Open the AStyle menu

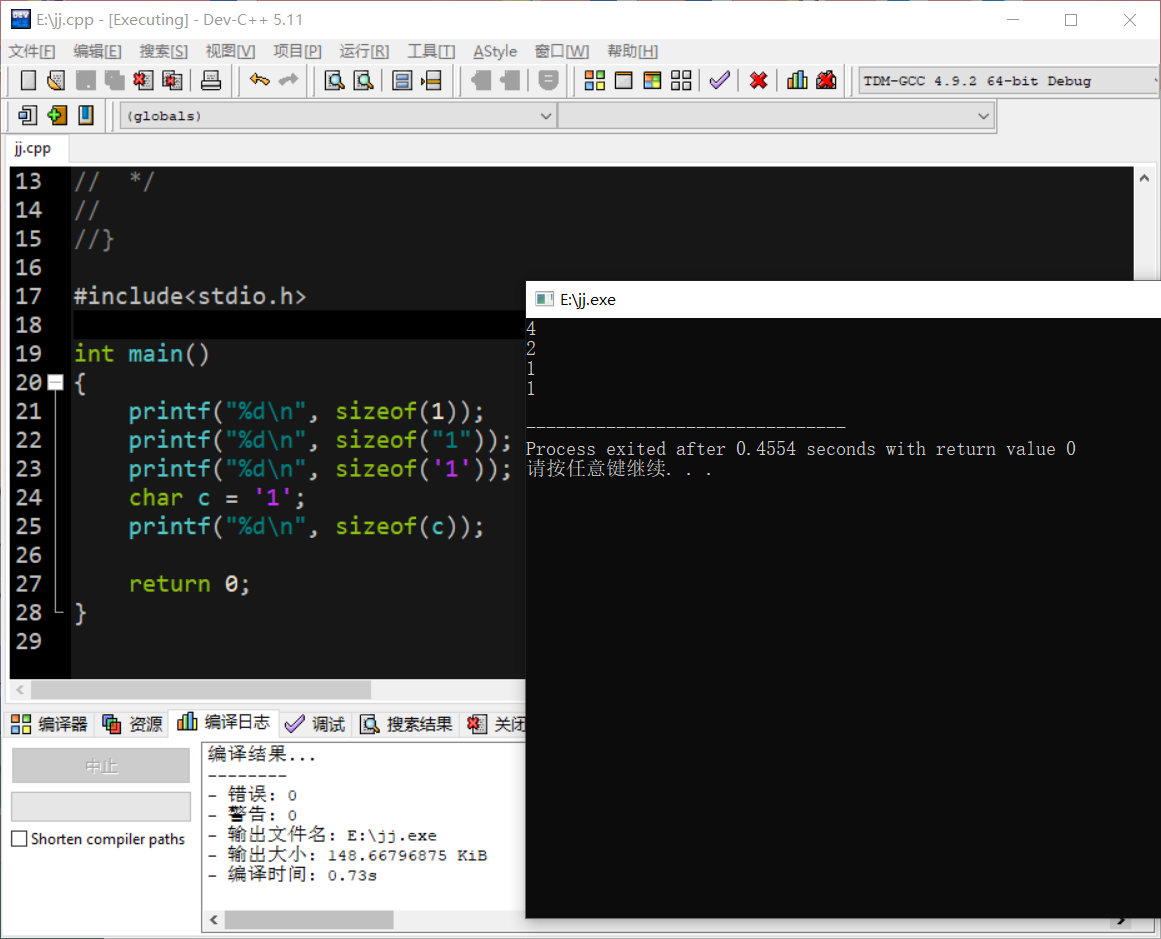pos(495,51)
